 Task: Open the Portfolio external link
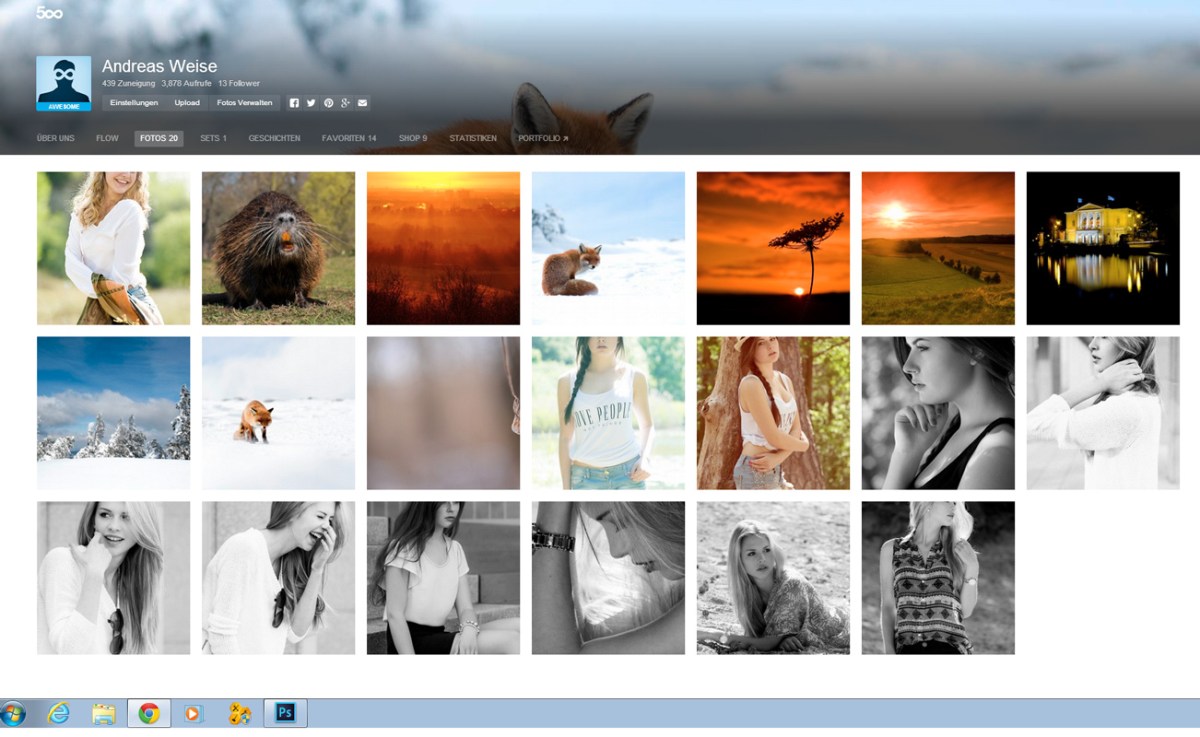pyautogui.click(x=542, y=138)
